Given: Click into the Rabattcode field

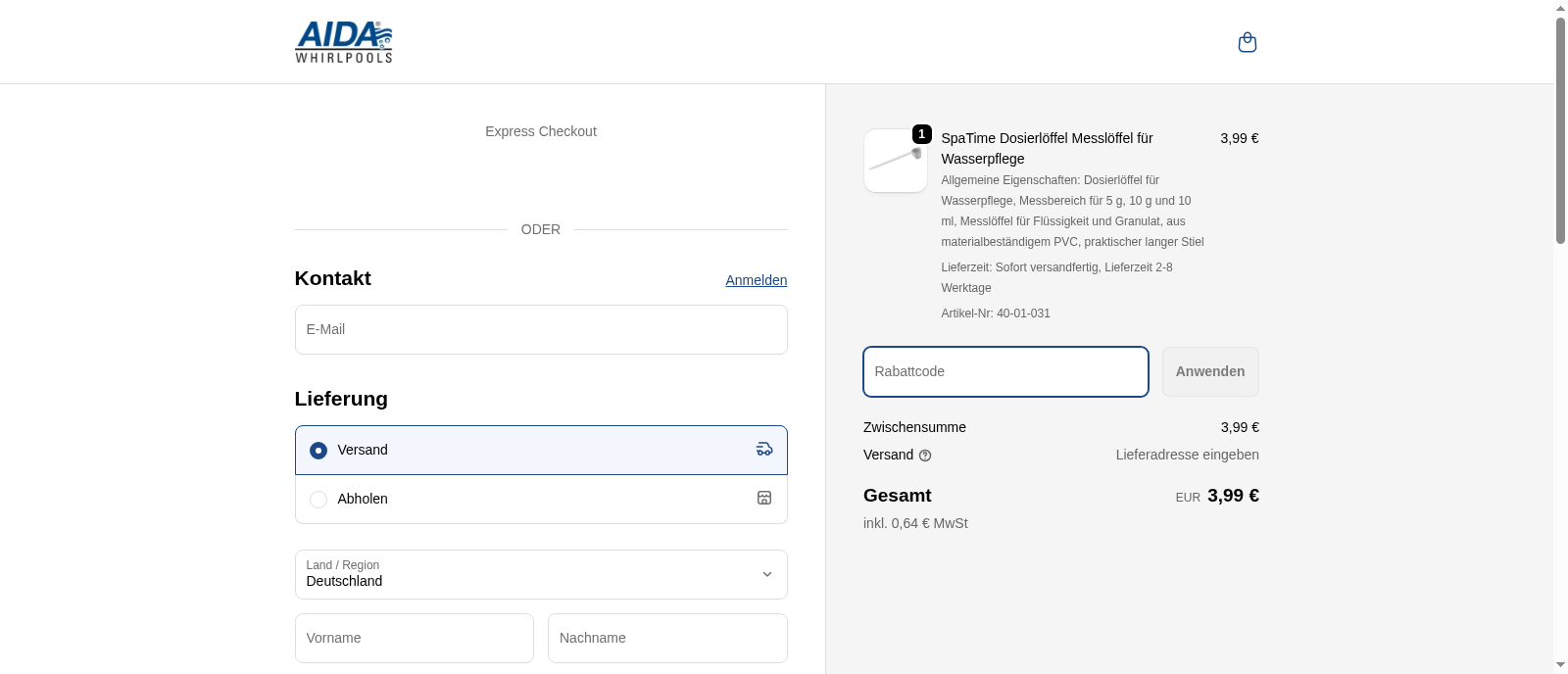Looking at the screenshot, I should point(1005,372).
